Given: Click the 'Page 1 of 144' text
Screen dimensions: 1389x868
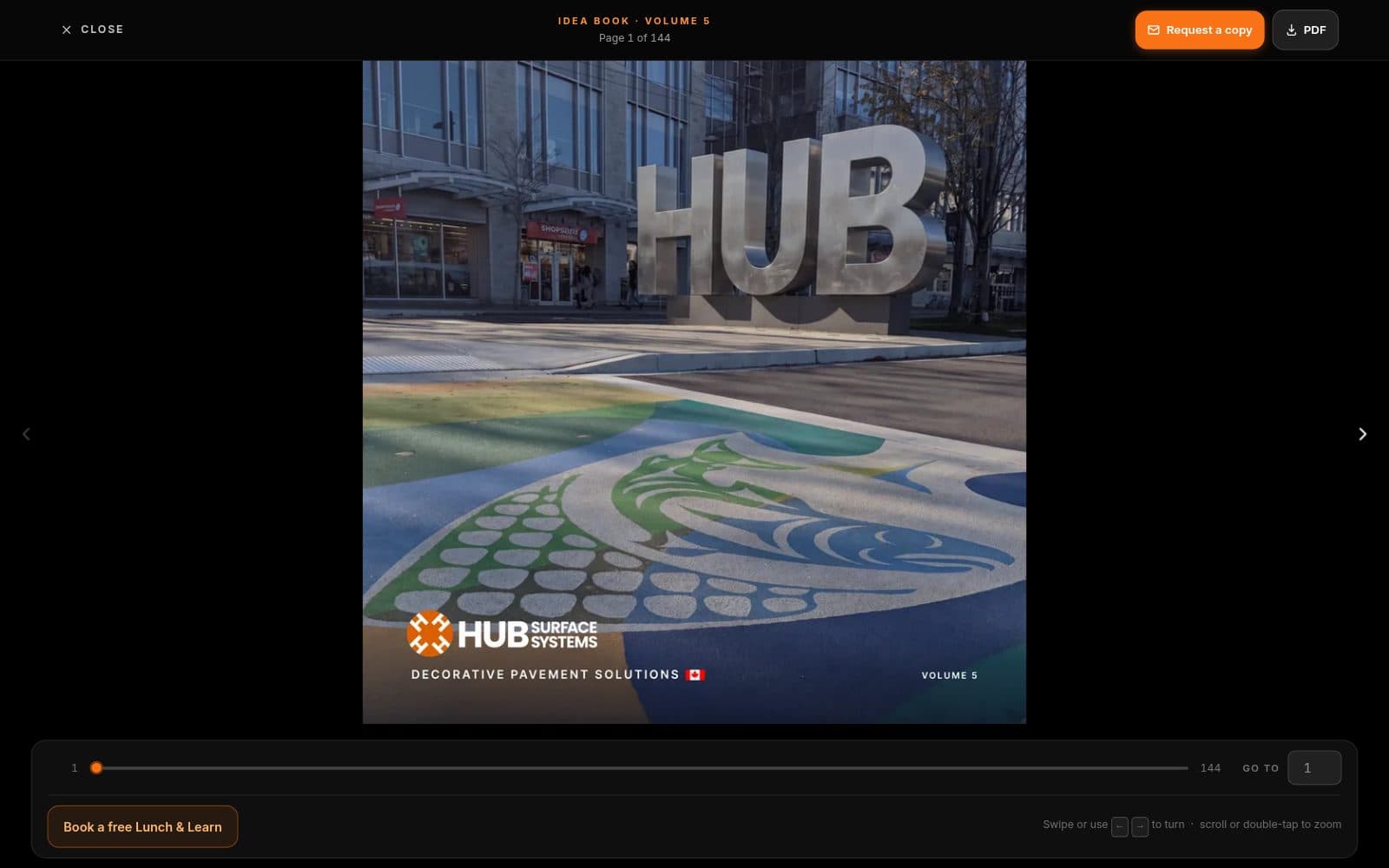Looking at the screenshot, I should click(x=635, y=38).
